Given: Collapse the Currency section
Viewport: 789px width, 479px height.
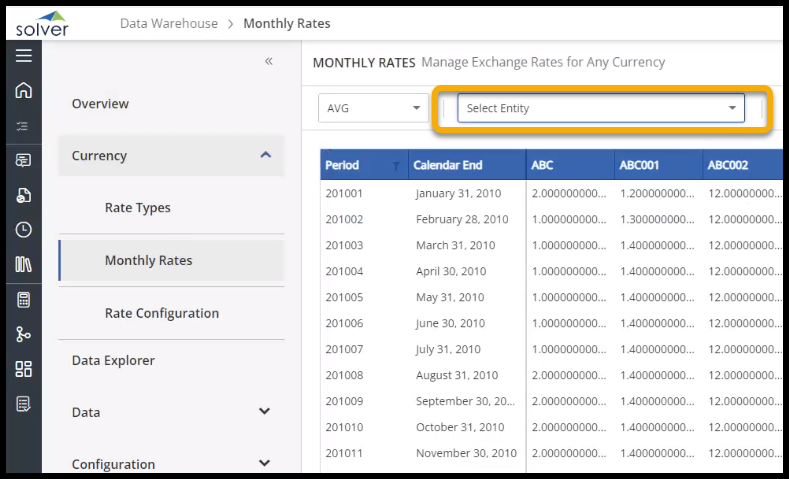Looking at the screenshot, I should 264,155.
